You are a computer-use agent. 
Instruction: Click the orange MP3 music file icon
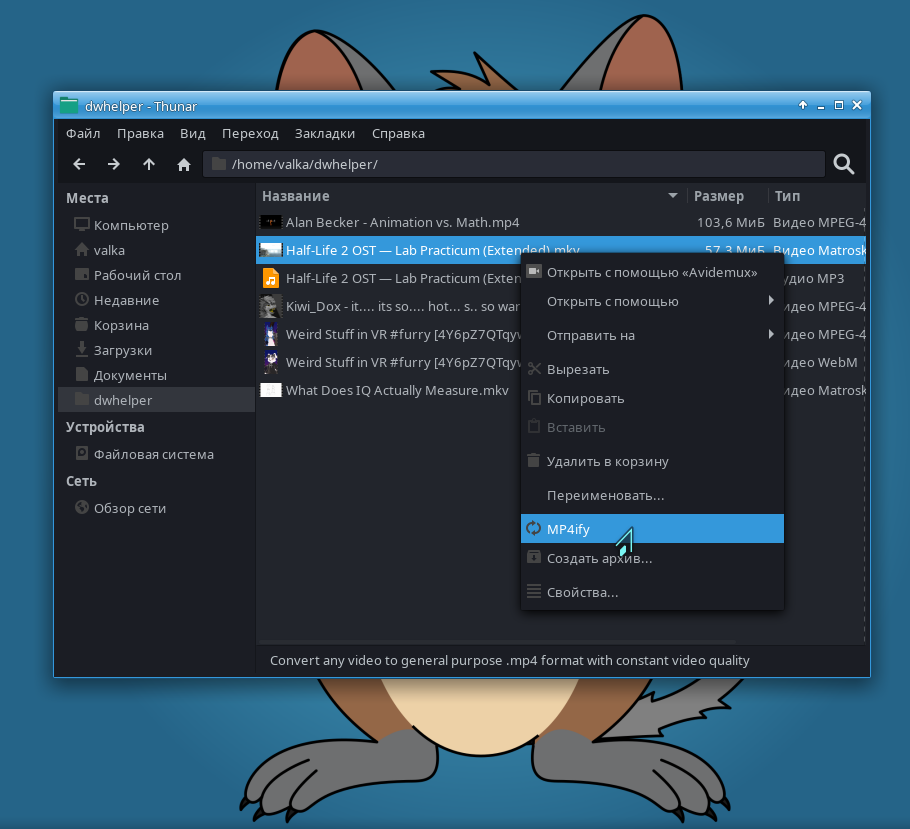(x=270, y=278)
